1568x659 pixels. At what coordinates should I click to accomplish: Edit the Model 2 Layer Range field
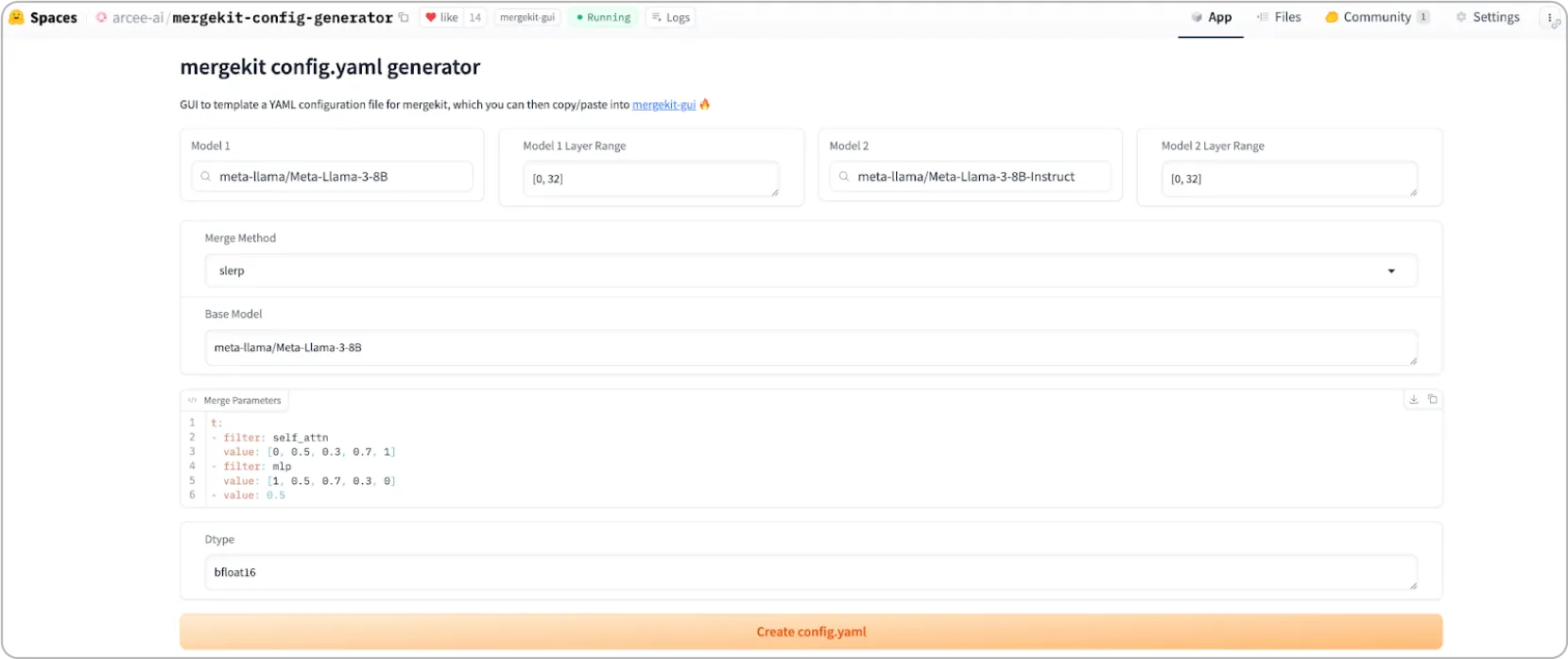1289,179
